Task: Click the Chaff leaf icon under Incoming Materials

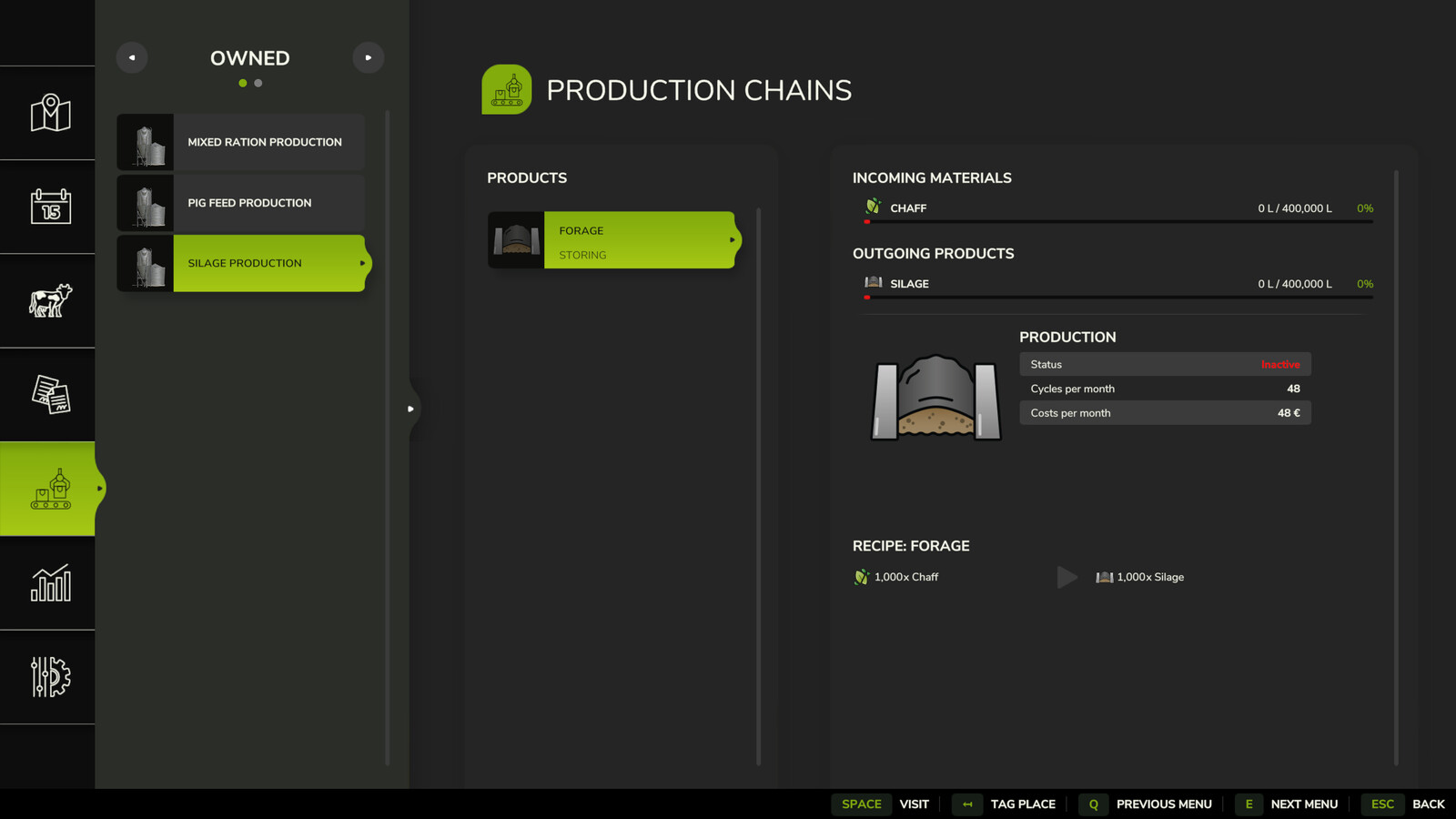Action: pos(873,207)
